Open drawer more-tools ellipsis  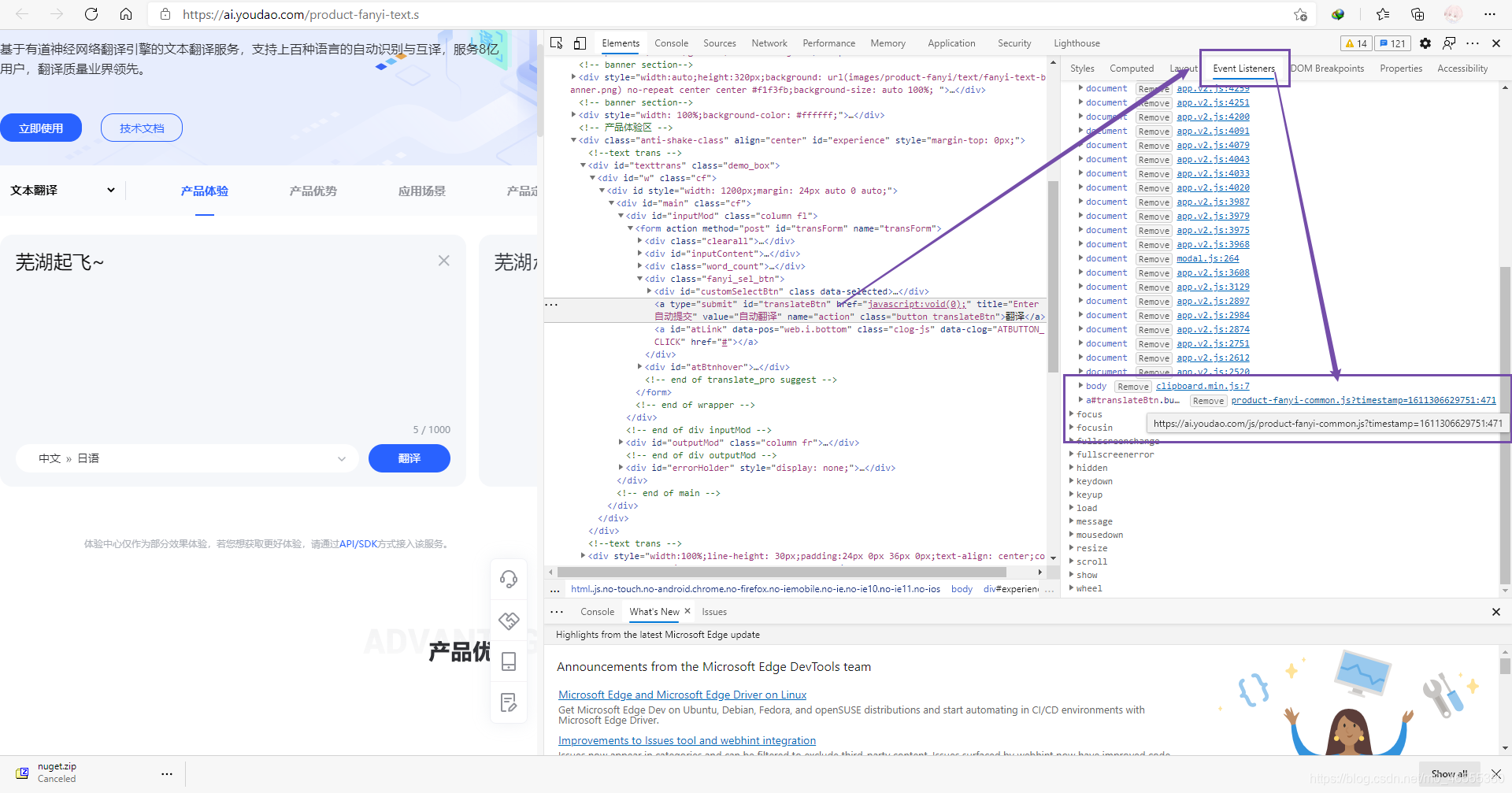[557, 612]
